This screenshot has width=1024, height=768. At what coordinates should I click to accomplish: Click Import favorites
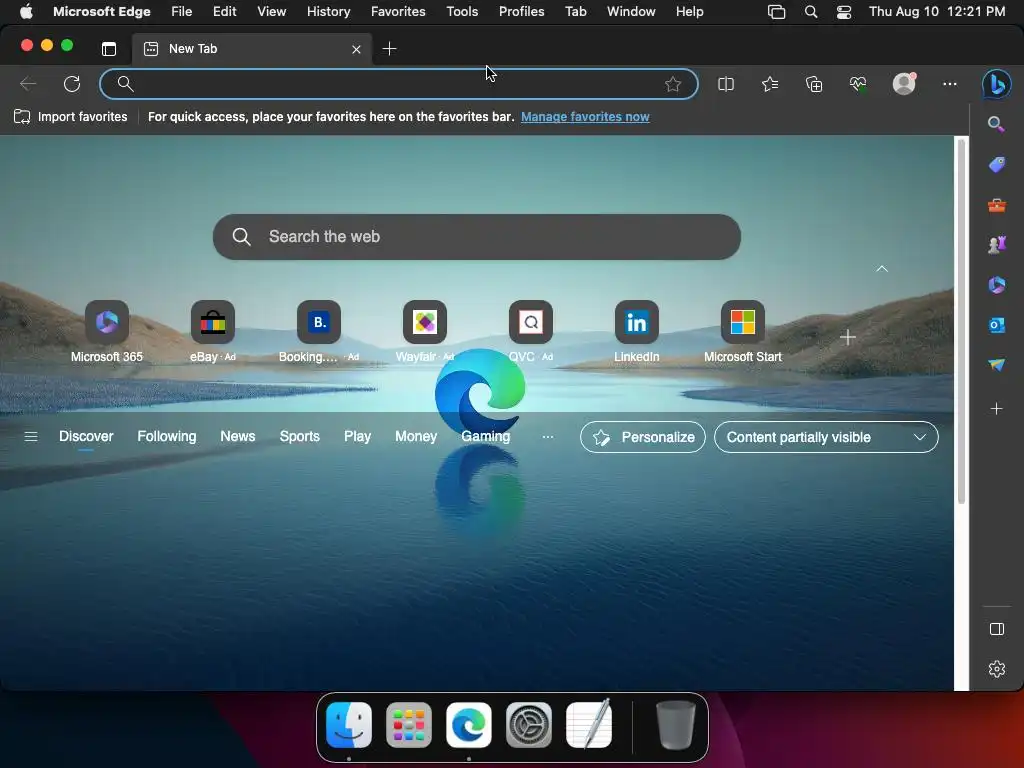(x=71, y=117)
